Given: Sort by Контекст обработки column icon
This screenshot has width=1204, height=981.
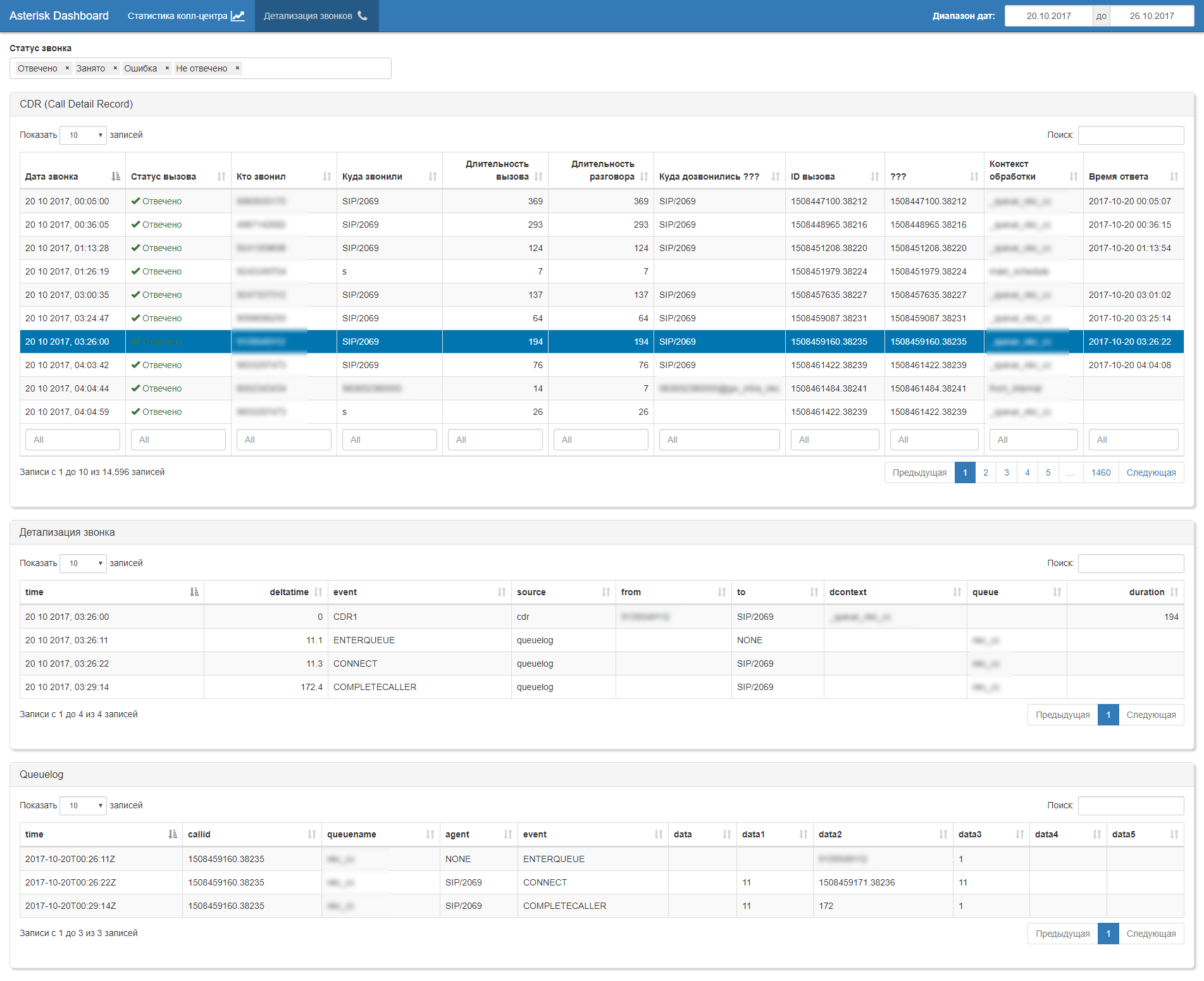Looking at the screenshot, I should pos(1074,176).
